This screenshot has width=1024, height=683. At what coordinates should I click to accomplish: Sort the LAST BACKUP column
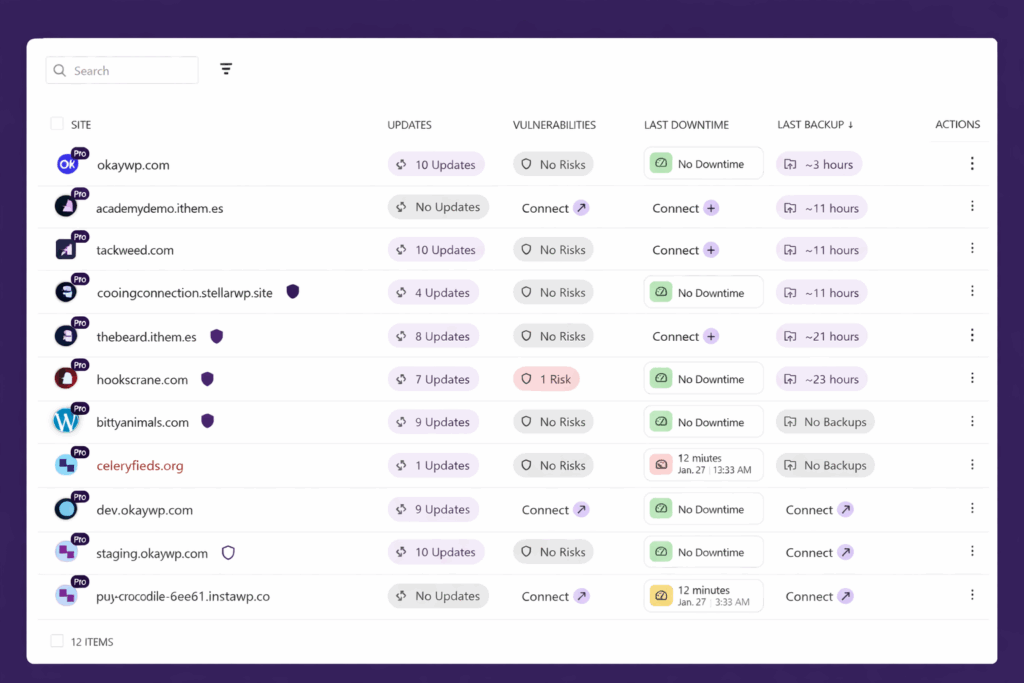pos(815,124)
